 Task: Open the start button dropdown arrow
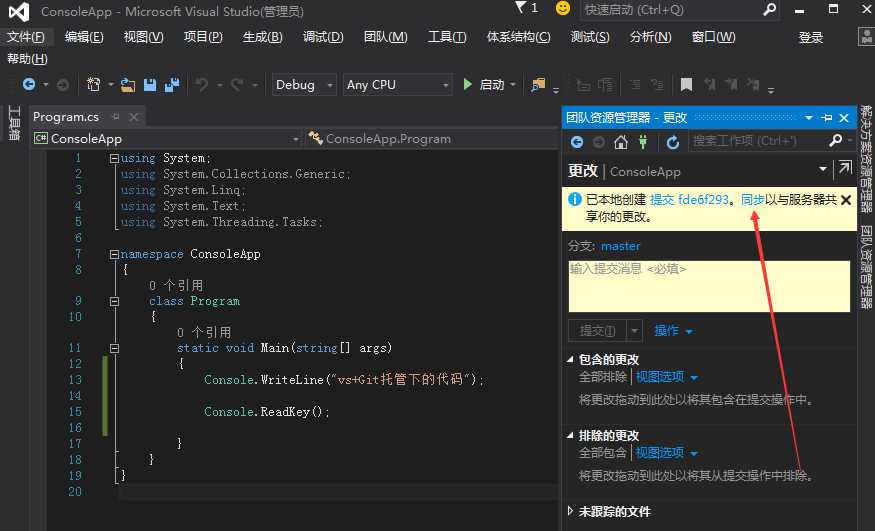pos(513,85)
